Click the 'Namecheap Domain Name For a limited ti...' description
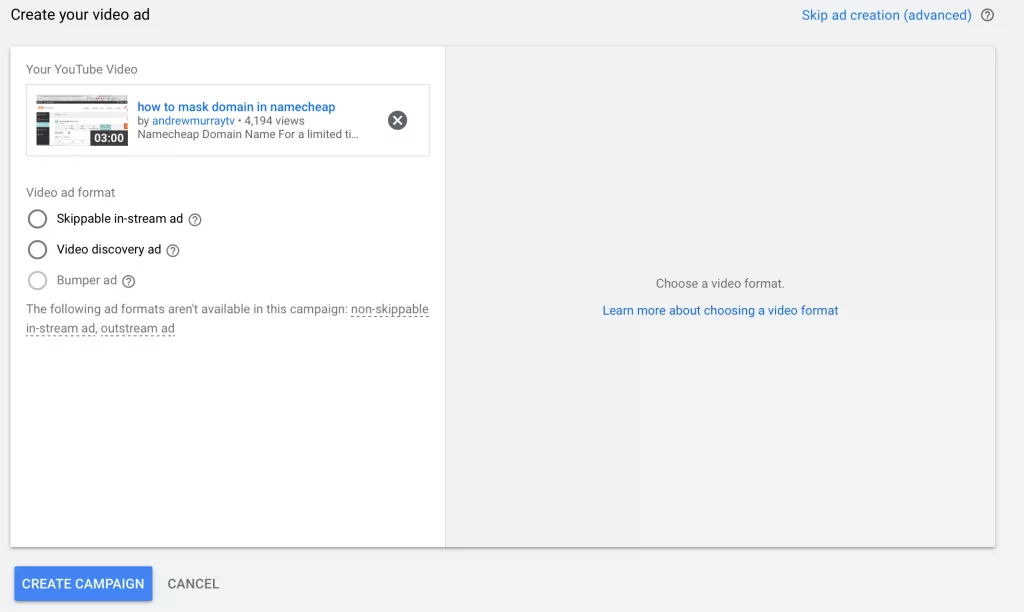 (248, 134)
